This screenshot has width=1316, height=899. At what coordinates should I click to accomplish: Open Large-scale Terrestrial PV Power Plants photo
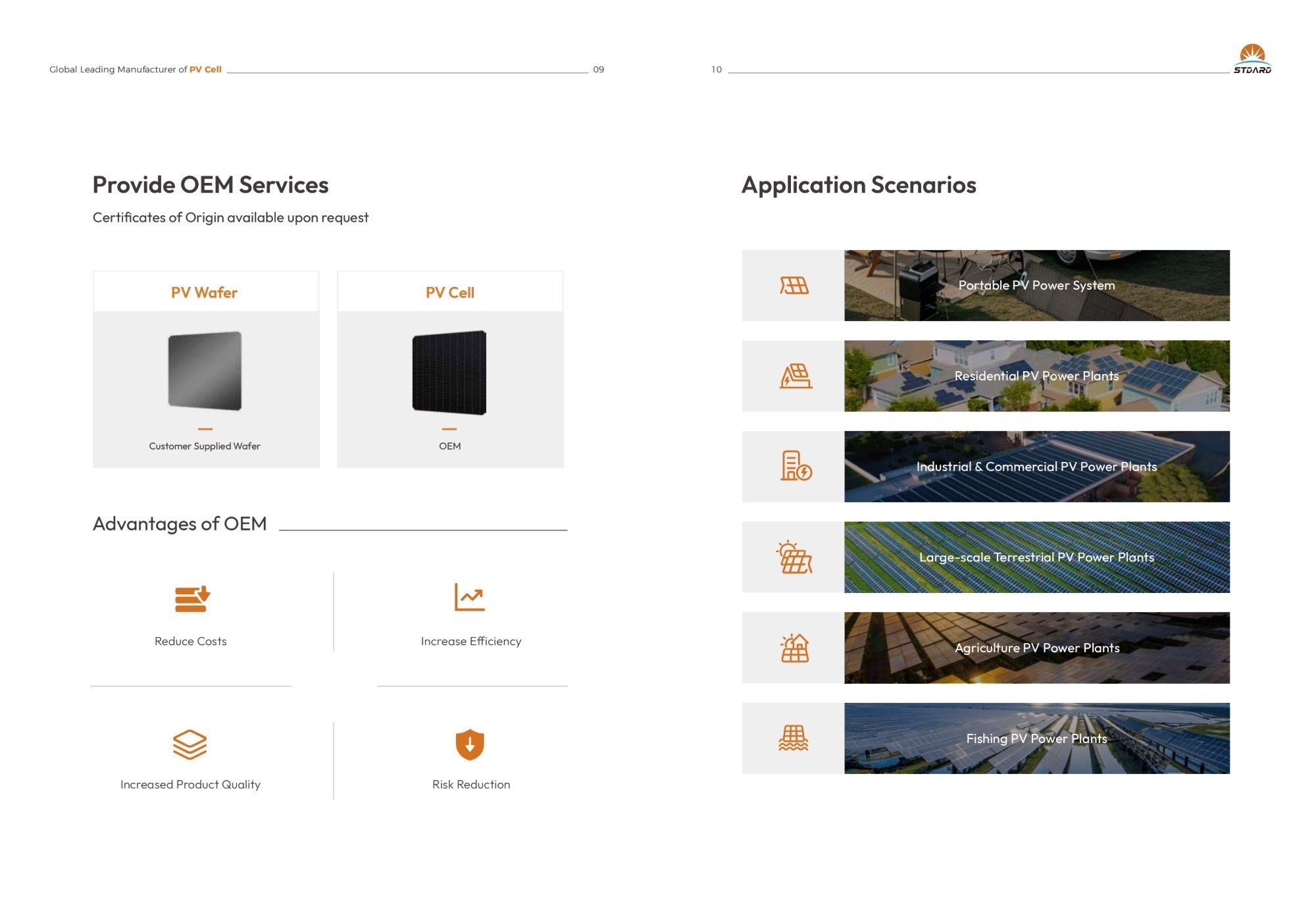(x=1037, y=557)
